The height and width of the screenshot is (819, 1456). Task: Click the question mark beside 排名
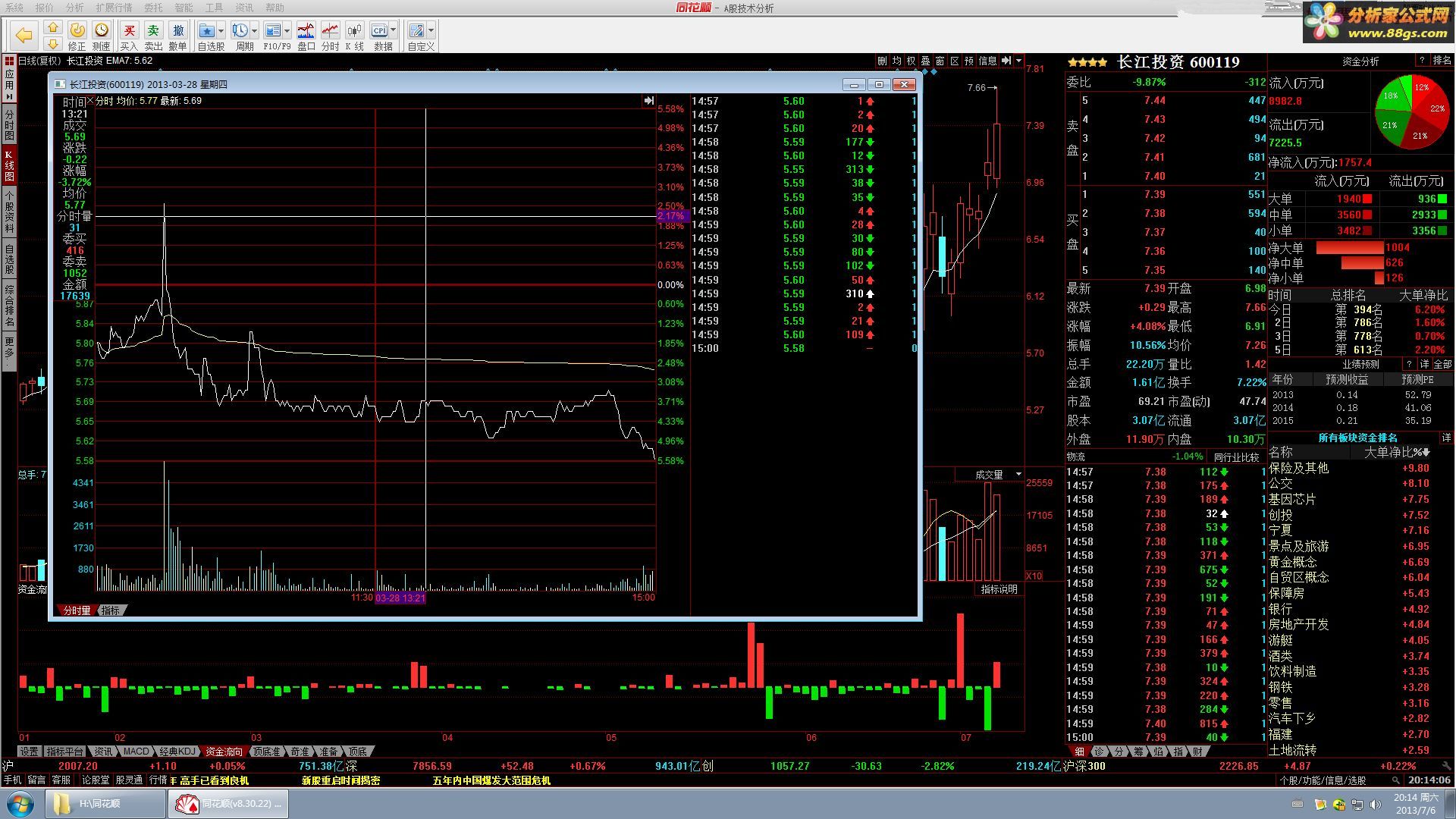(1422, 60)
